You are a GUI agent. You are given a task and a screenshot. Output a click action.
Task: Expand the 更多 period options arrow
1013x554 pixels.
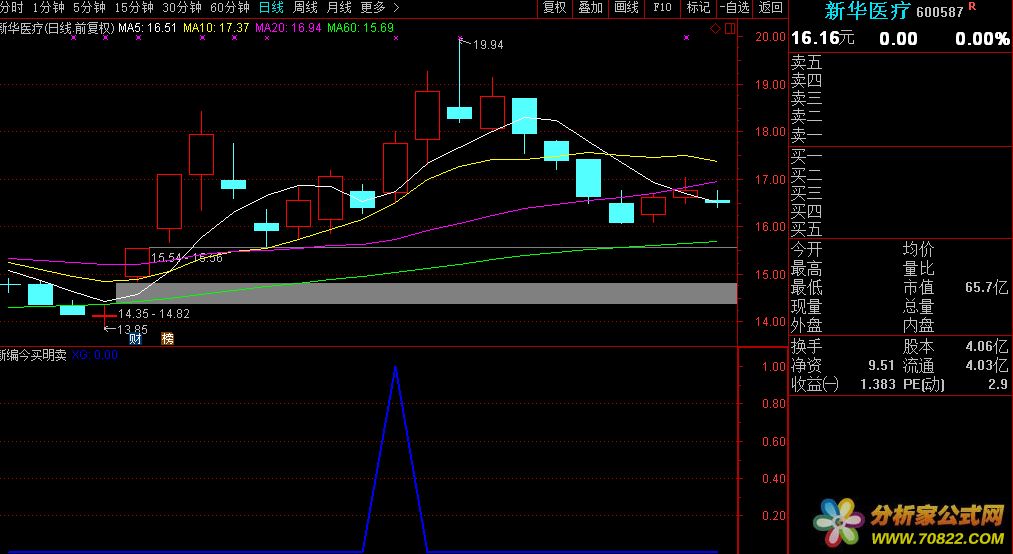[396, 7]
